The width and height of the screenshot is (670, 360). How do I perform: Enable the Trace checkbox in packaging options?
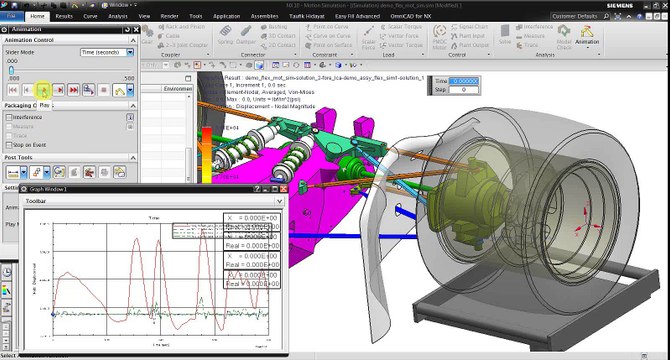(9, 136)
